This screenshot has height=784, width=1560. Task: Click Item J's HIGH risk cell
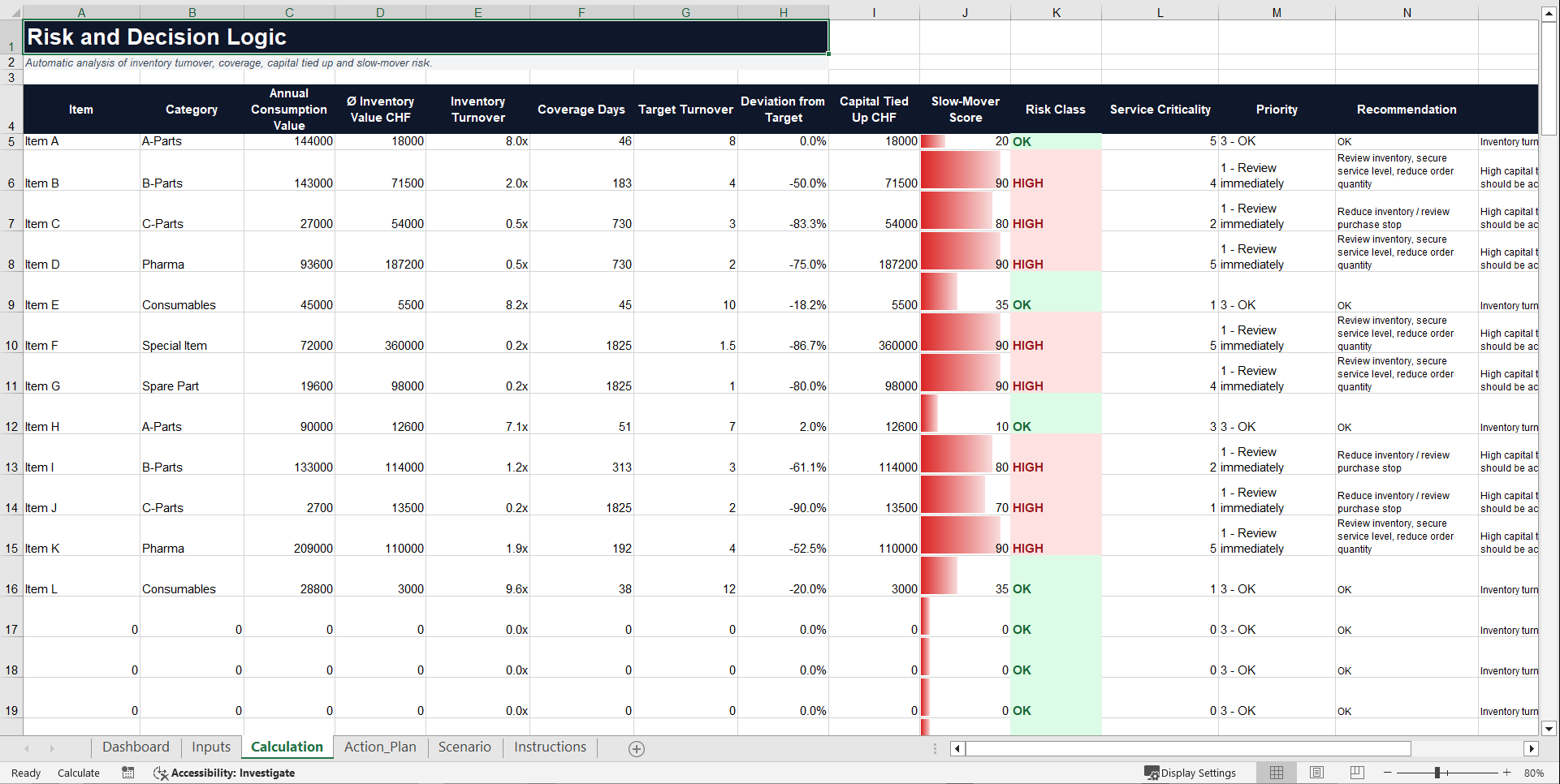[x=1056, y=495]
